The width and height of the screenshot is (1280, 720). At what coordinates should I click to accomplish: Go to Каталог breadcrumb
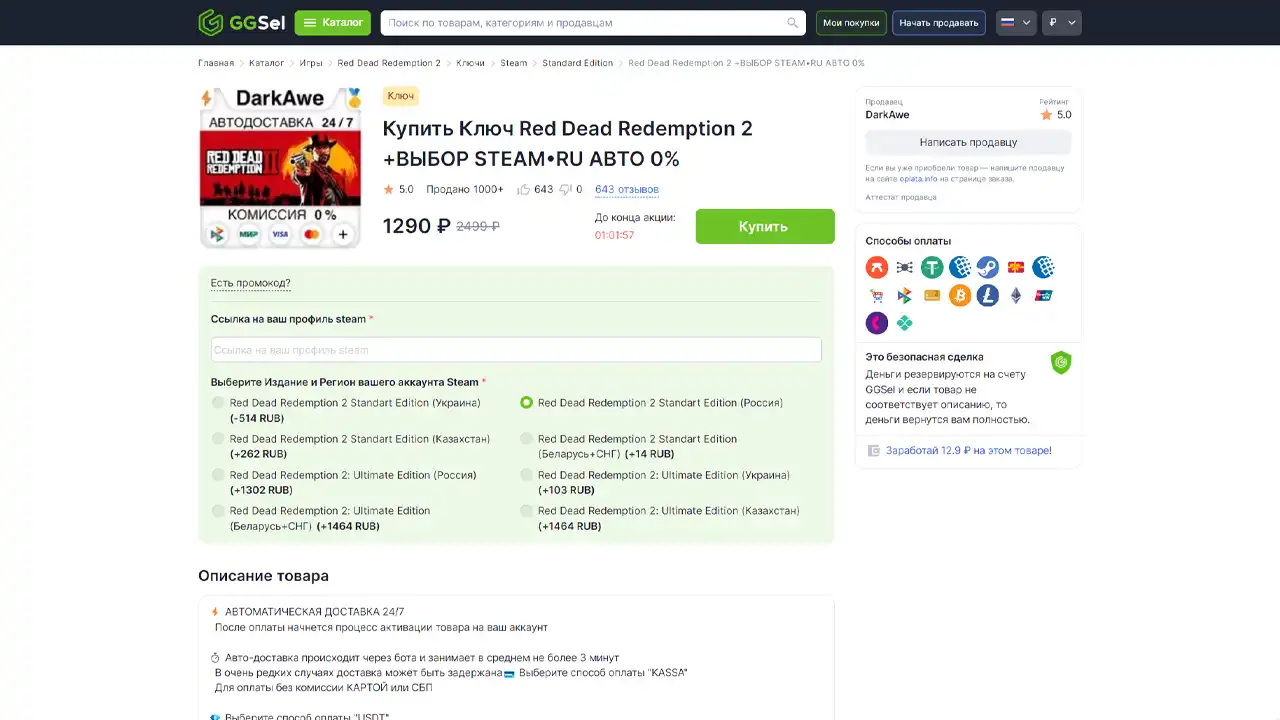click(x=266, y=63)
